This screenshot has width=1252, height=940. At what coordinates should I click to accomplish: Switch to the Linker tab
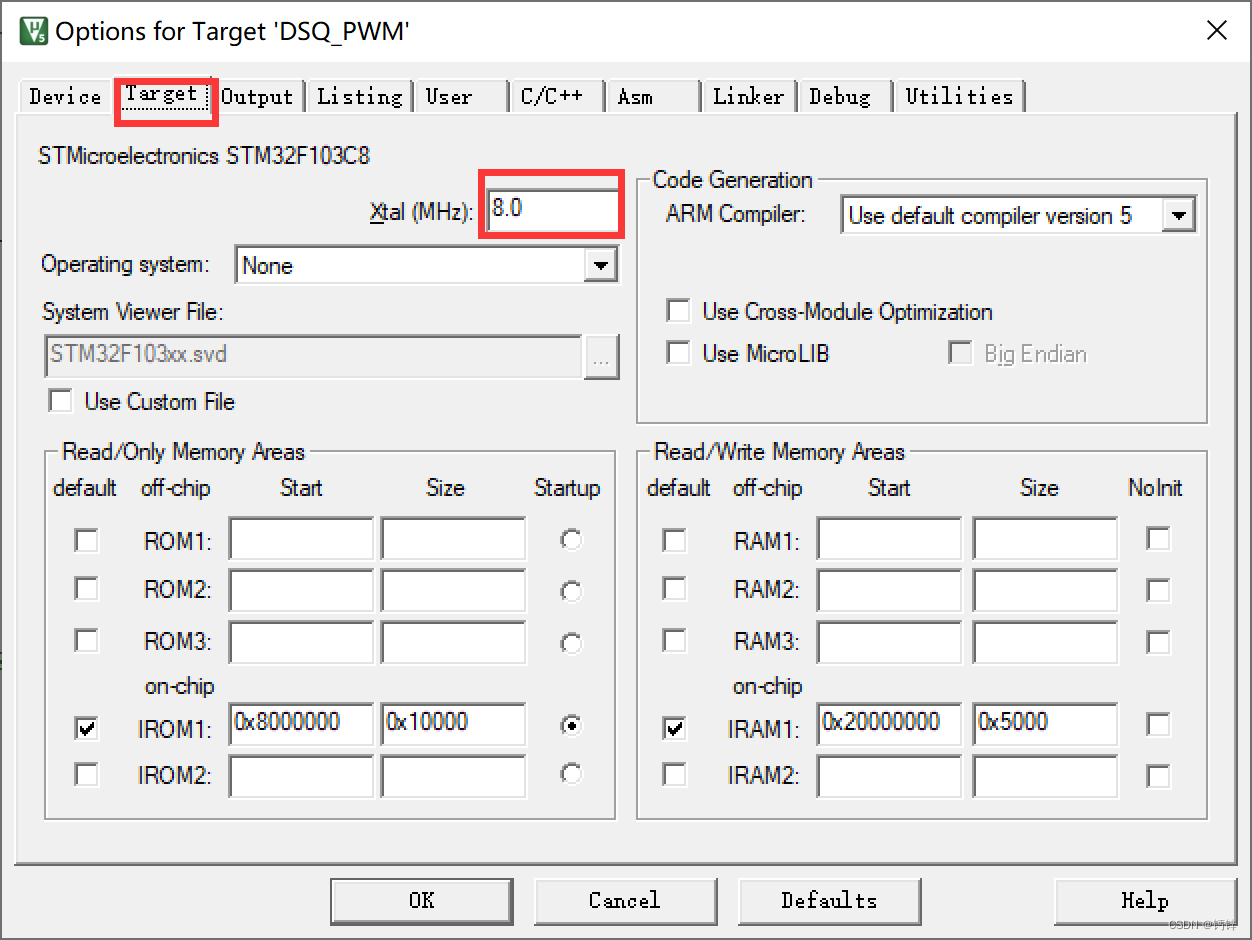(x=749, y=96)
